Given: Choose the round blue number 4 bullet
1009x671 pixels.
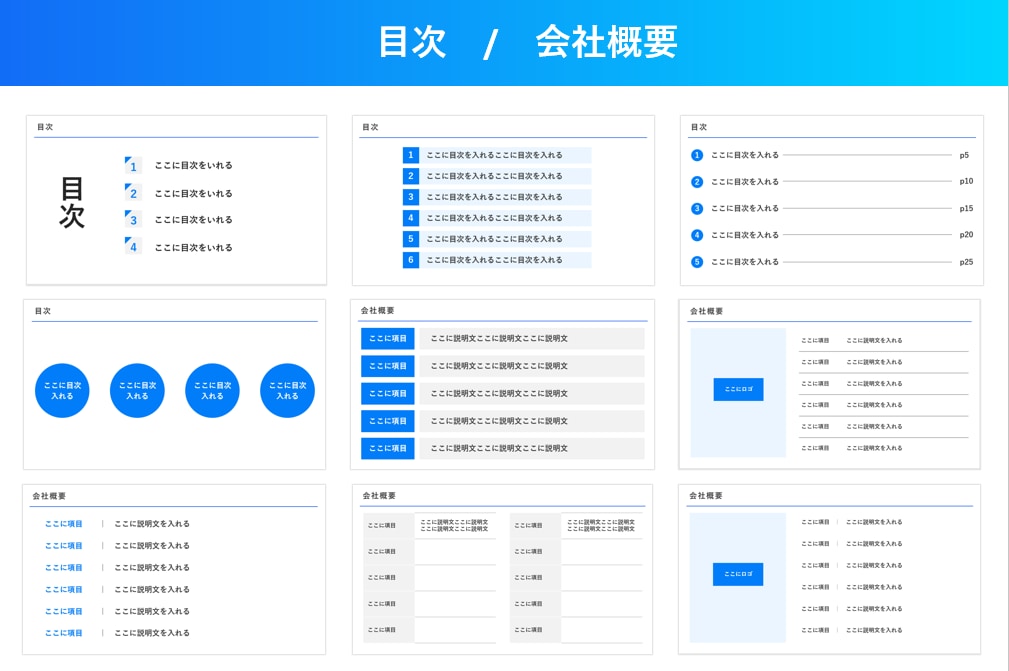Looking at the screenshot, I should click(x=697, y=235).
